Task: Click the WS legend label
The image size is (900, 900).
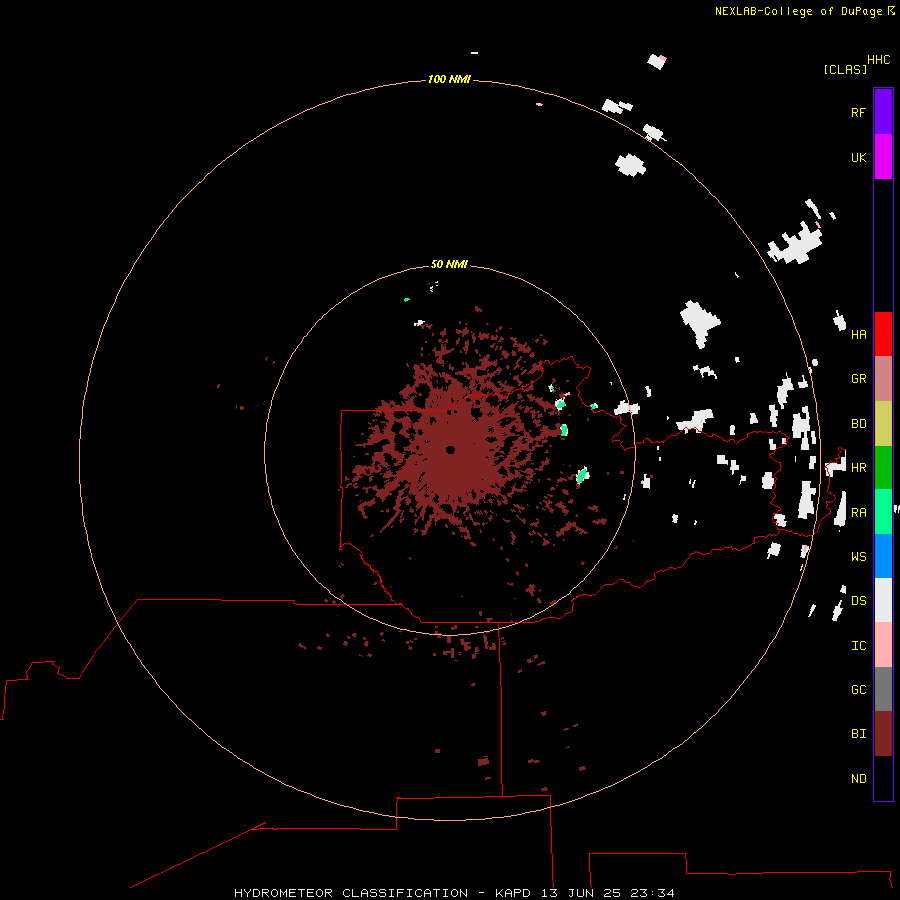Action: click(x=859, y=557)
